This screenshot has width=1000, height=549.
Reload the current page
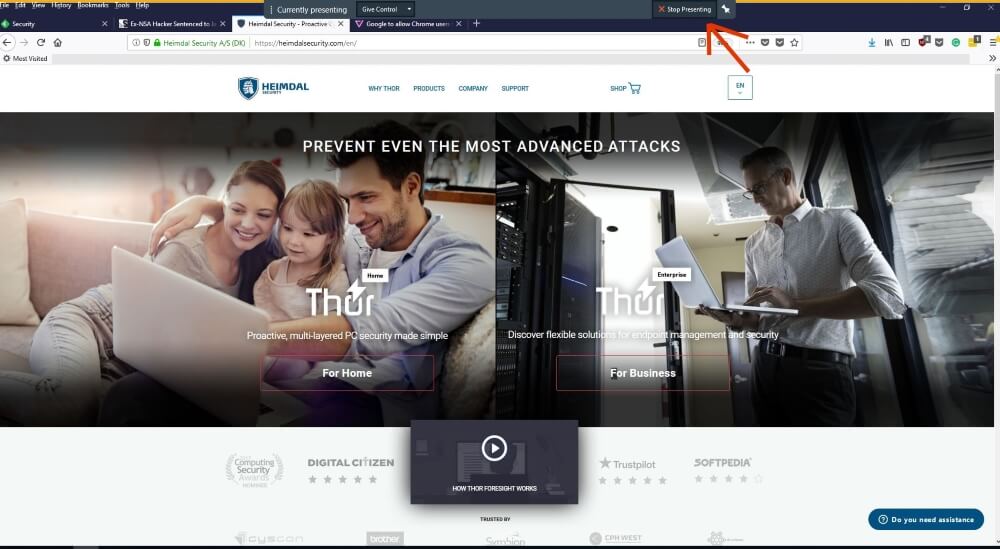41,43
